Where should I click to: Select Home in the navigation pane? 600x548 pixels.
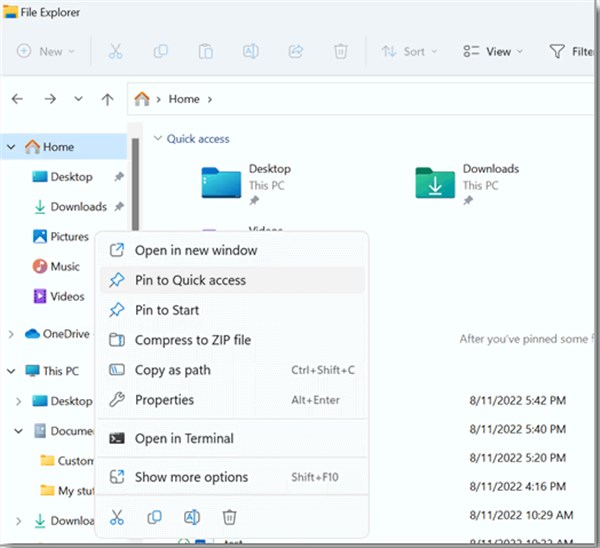click(x=58, y=147)
